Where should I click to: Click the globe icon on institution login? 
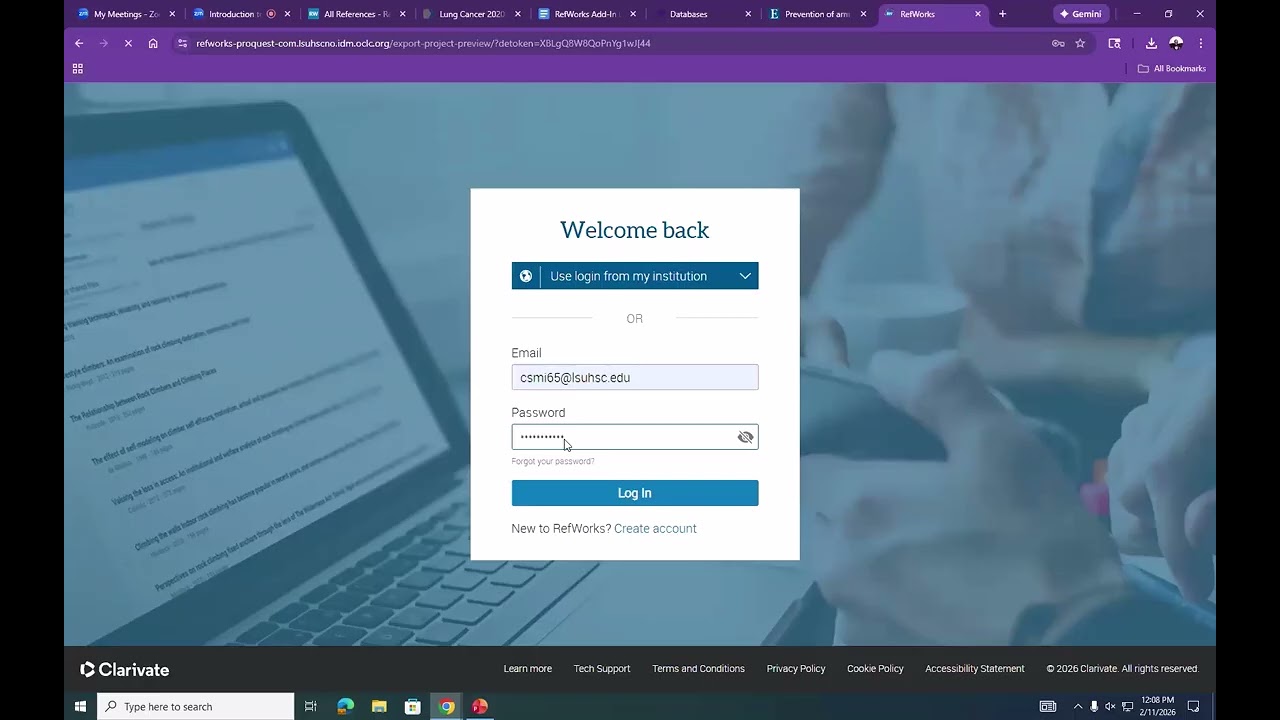tap(526, 276)
